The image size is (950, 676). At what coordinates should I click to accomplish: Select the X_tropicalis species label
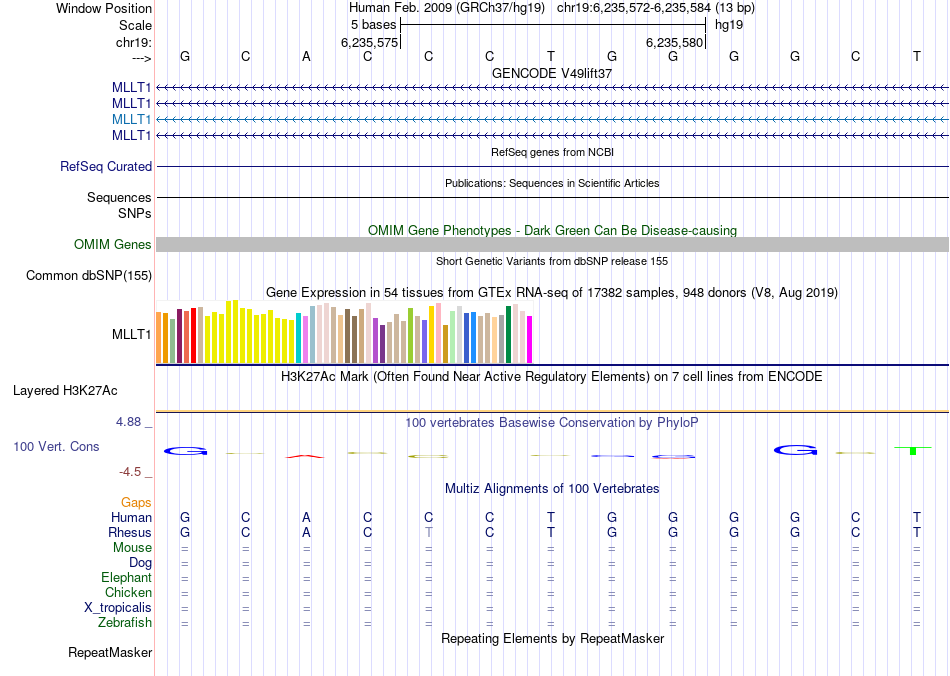pos(118,608)
